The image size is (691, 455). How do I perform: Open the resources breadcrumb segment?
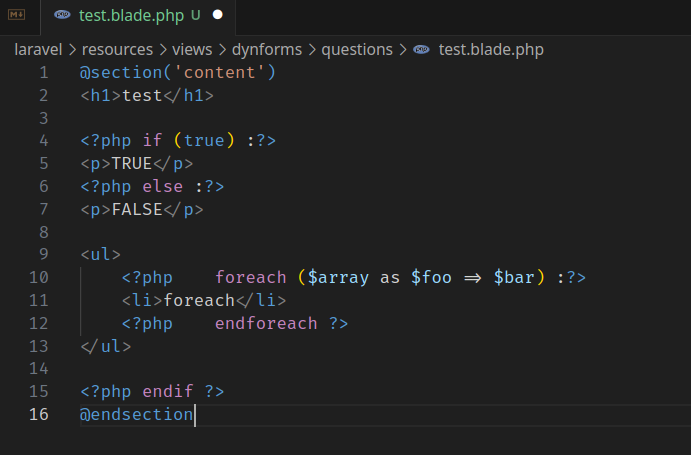pos(117,49)
